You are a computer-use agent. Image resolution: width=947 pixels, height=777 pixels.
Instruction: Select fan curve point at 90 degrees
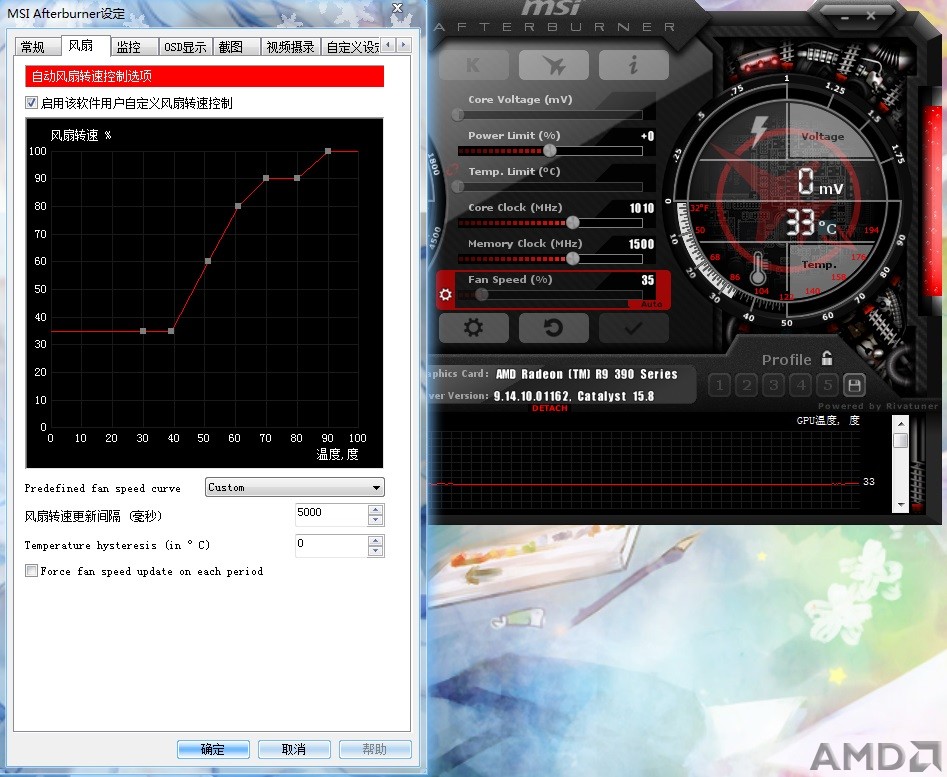click(x=328, y=151)
